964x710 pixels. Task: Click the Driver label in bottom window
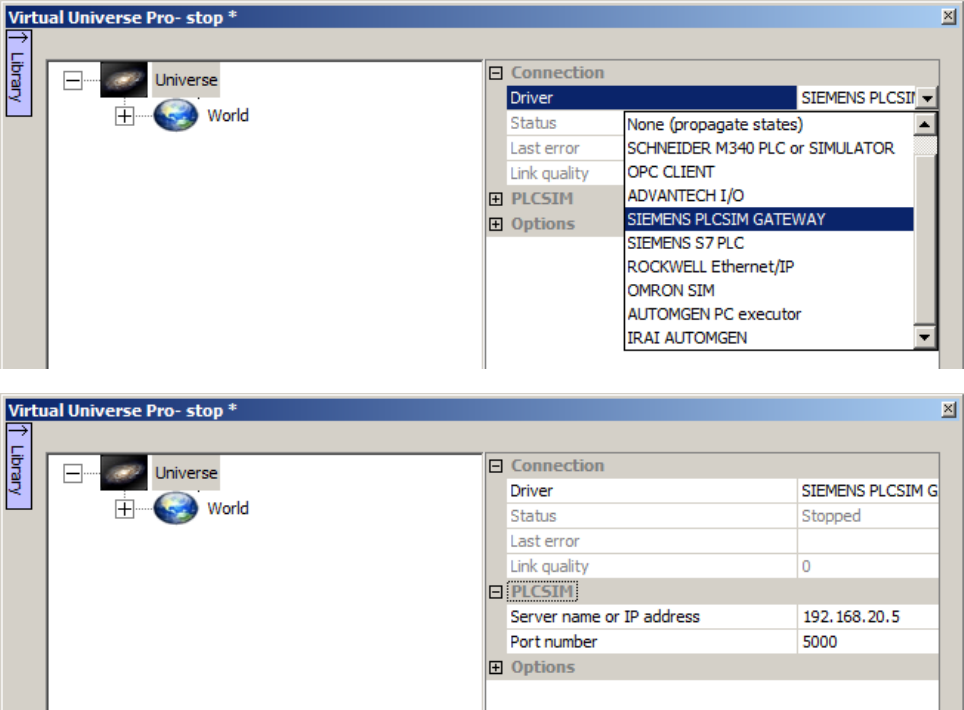pos(531,491)
